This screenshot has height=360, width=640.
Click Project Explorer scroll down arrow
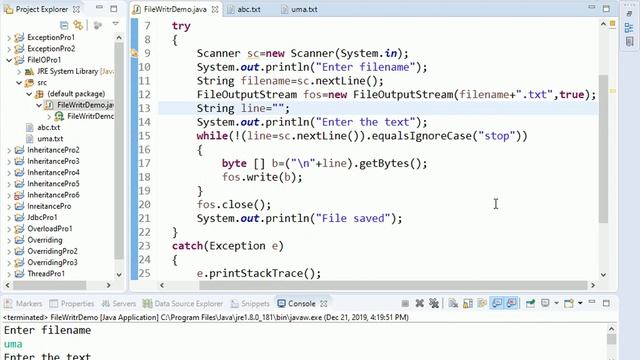[x=119, y=275]
